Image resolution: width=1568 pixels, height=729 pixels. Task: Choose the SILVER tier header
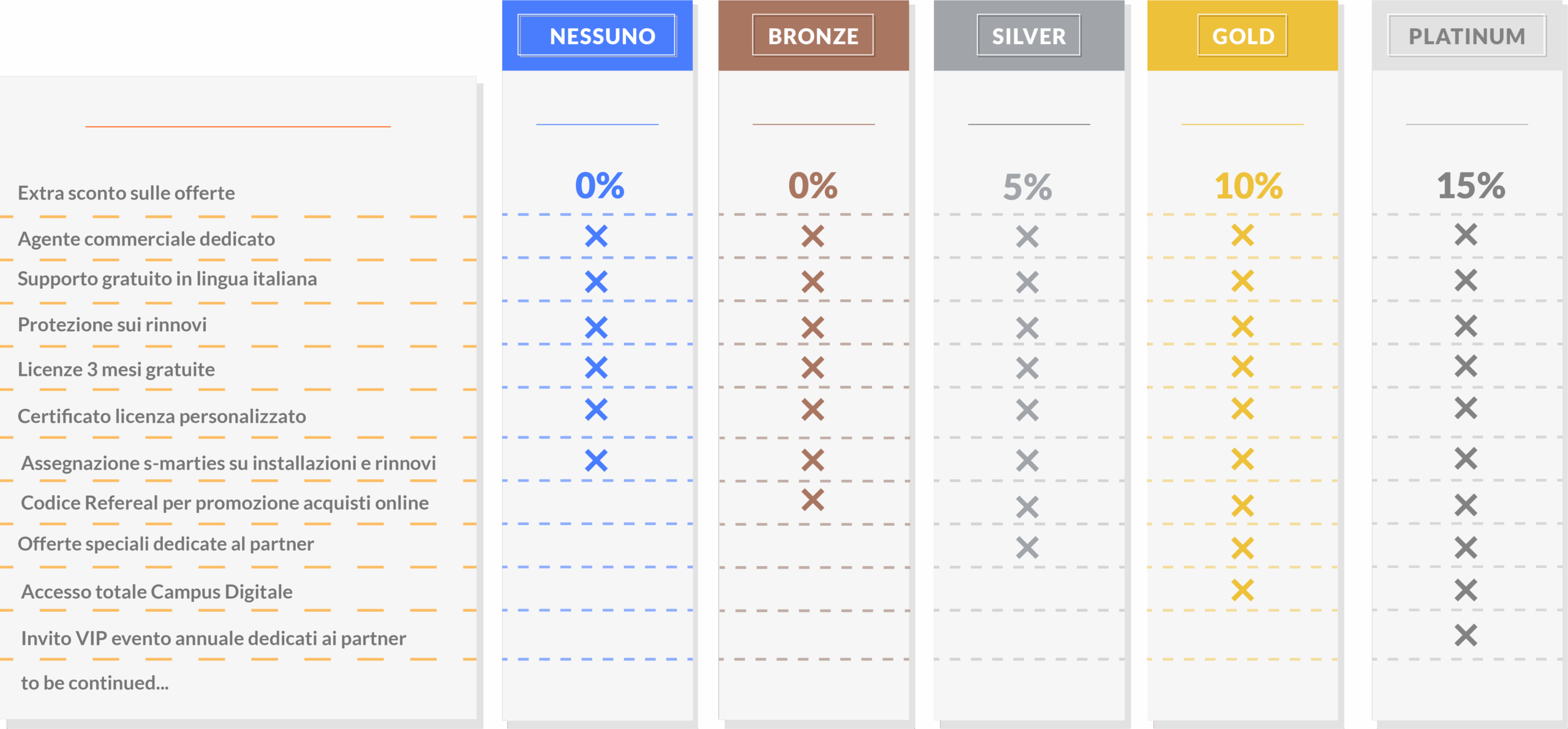tap(1028, 36)
